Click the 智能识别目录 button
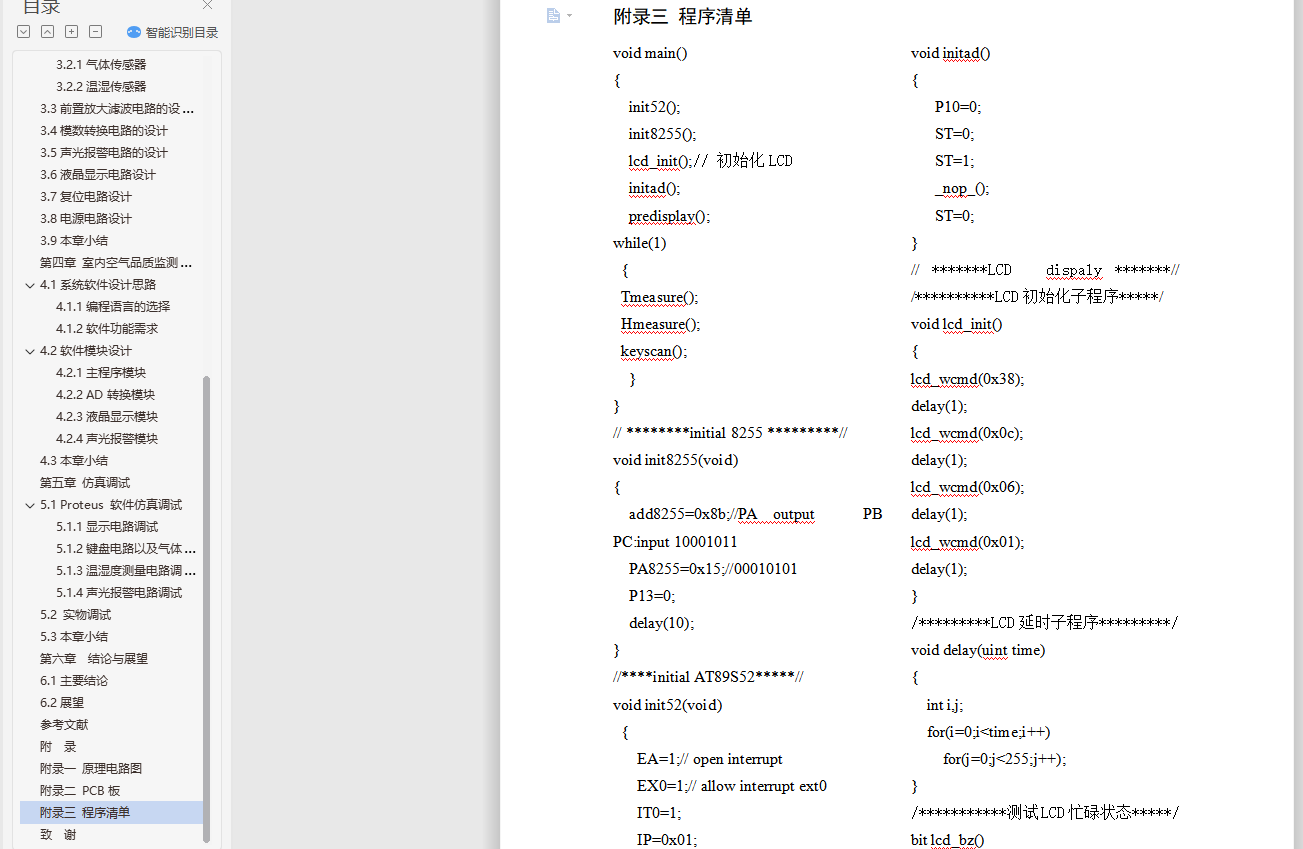The width and height of the screenshot is (1303, 849). click(x=181, y=32)
